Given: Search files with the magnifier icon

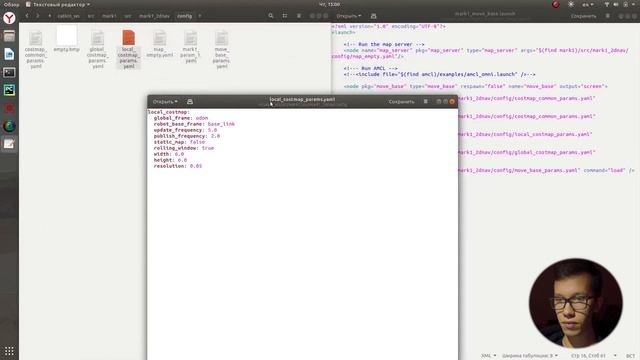Looking at the screenshot, I should tap(271, 16).
